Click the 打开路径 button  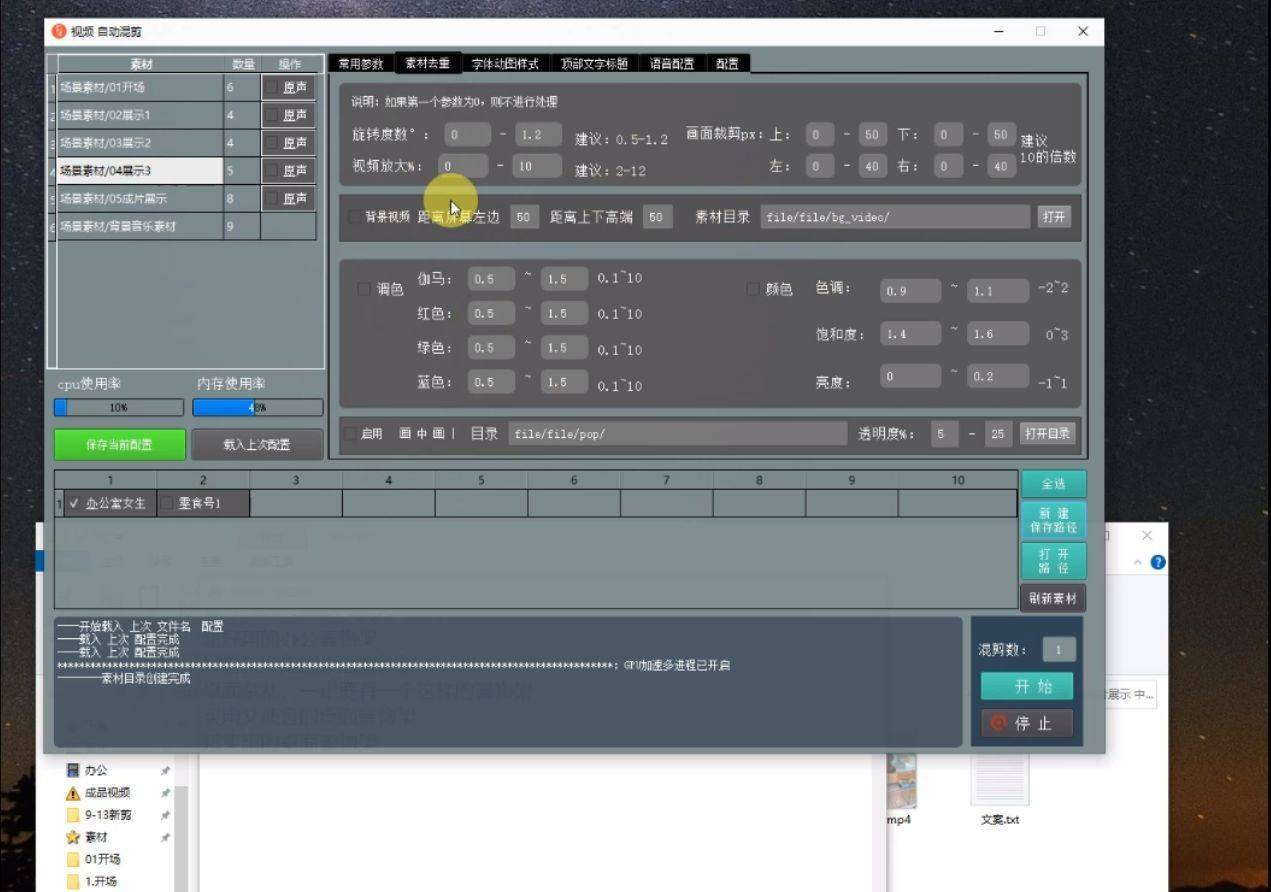click(1053, 561)
